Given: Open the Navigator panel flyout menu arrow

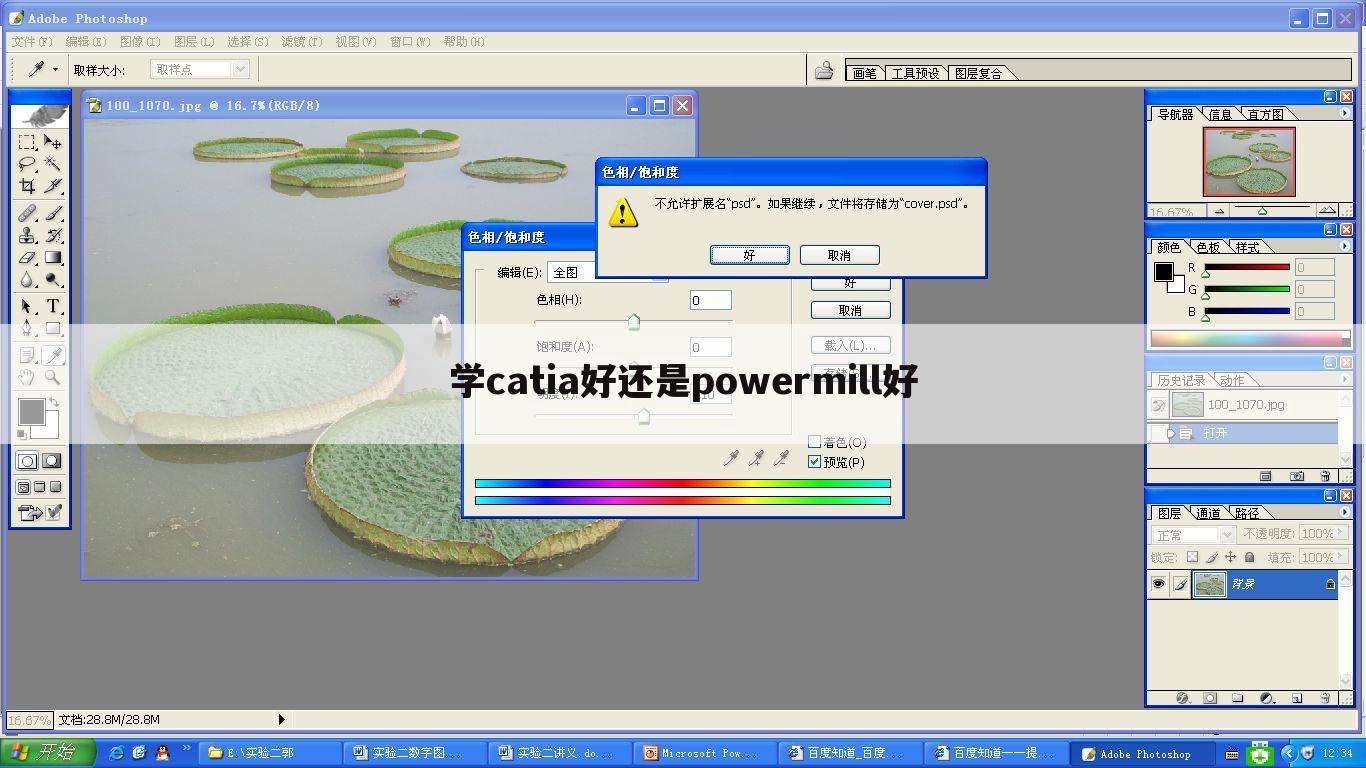Looking at the screenshot, I should [1344, 113].
